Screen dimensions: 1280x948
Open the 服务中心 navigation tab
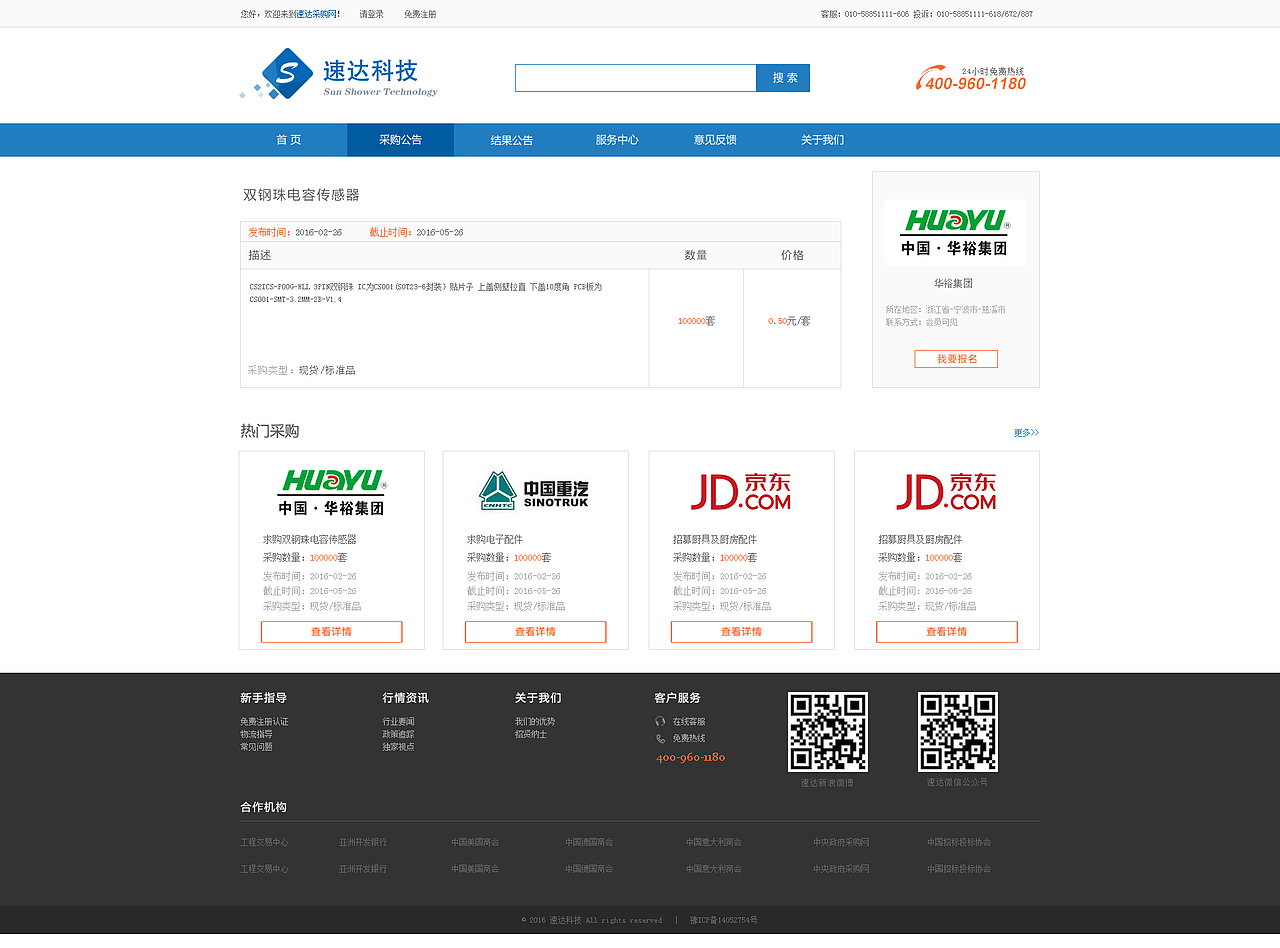point(614,140)
